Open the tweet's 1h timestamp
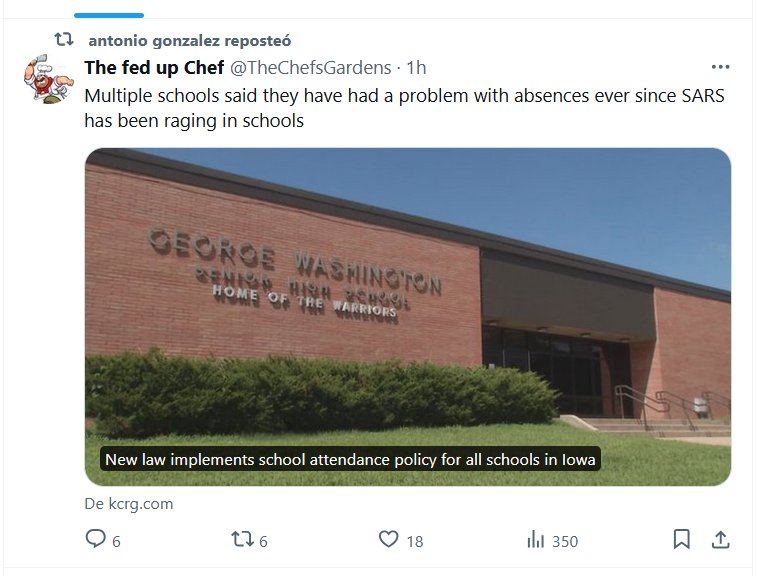This screenshot has height=576, width=758. [x=416, y=68]
